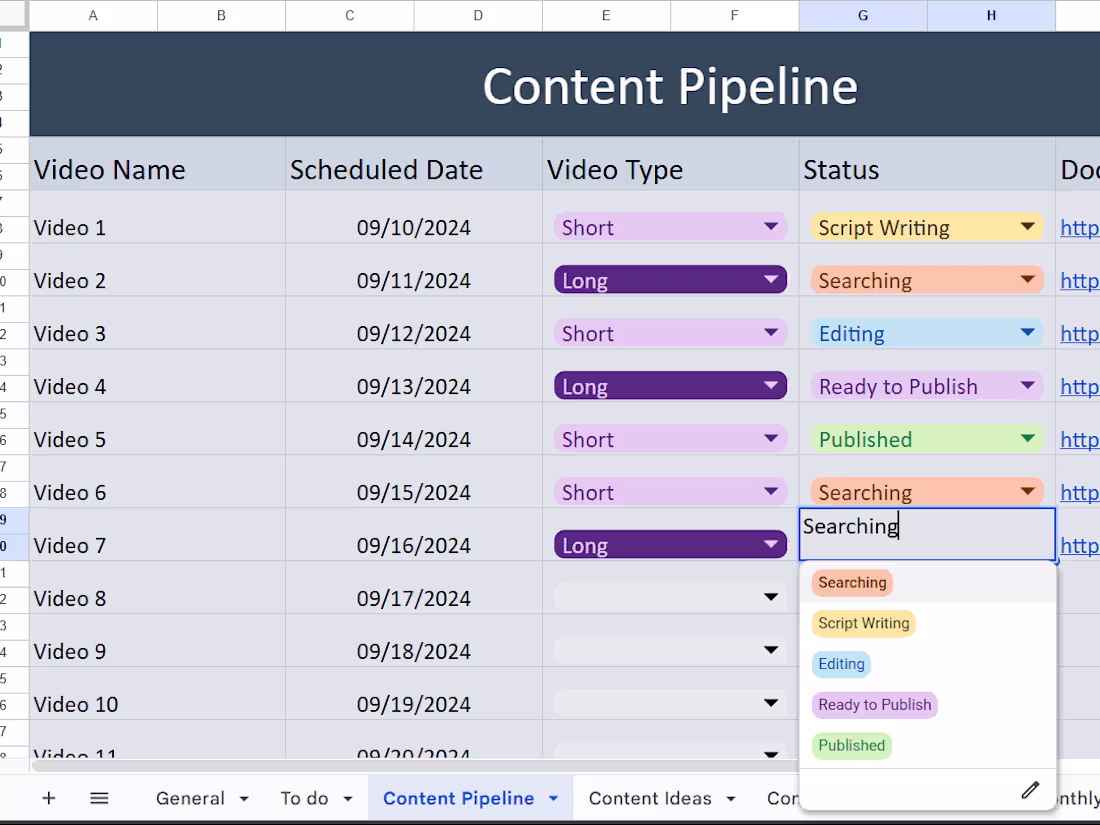Select the column G header

click(862, 15)
